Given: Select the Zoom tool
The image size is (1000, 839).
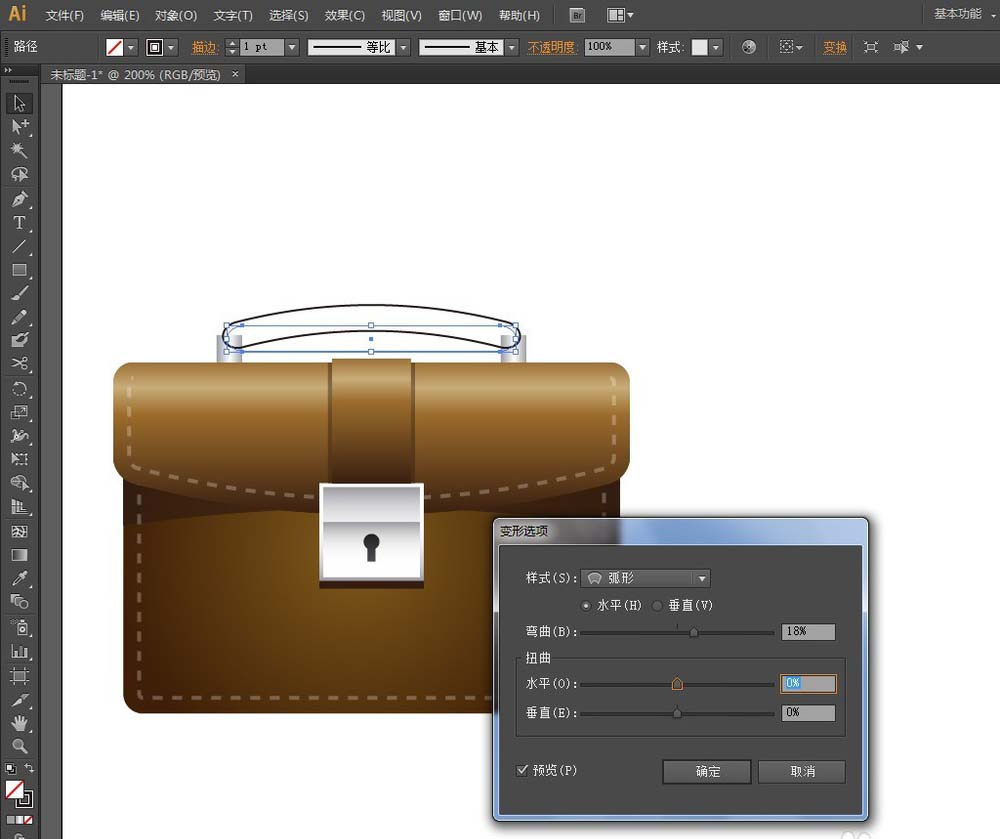Looking at the screenshot, I should point(19,746).
